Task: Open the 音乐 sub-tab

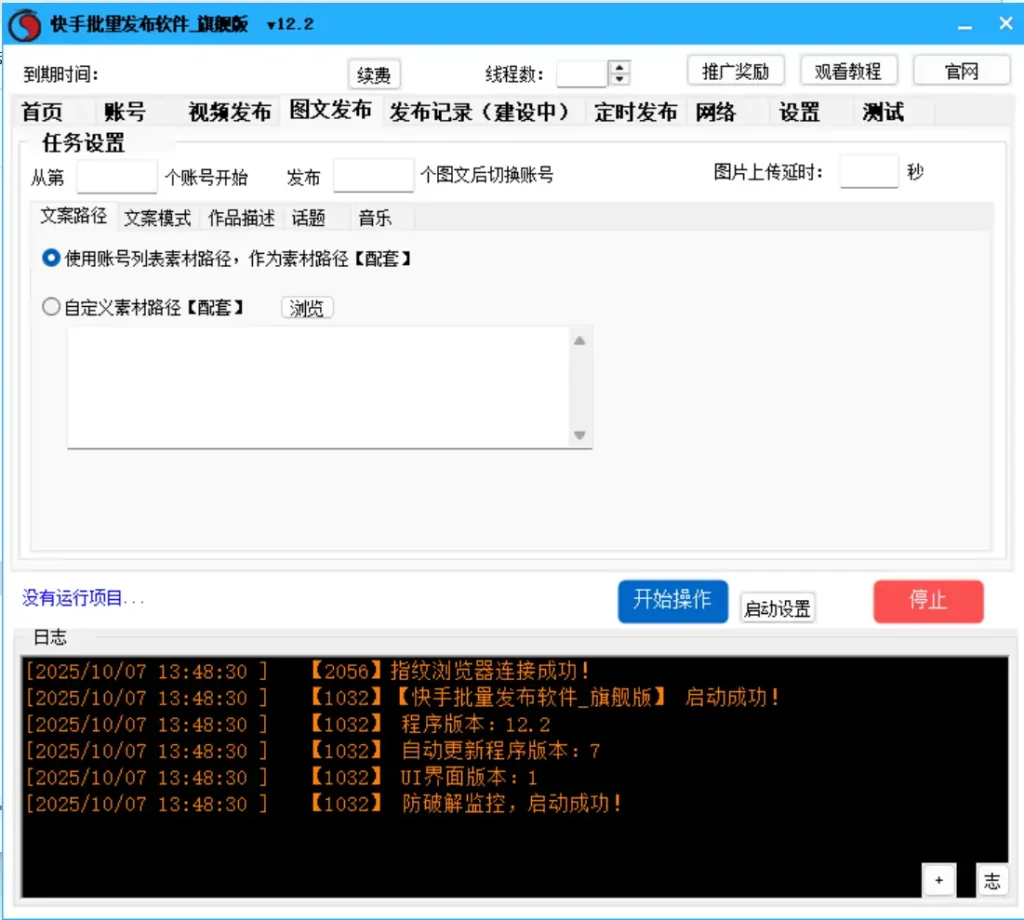Action: point(375,217)
